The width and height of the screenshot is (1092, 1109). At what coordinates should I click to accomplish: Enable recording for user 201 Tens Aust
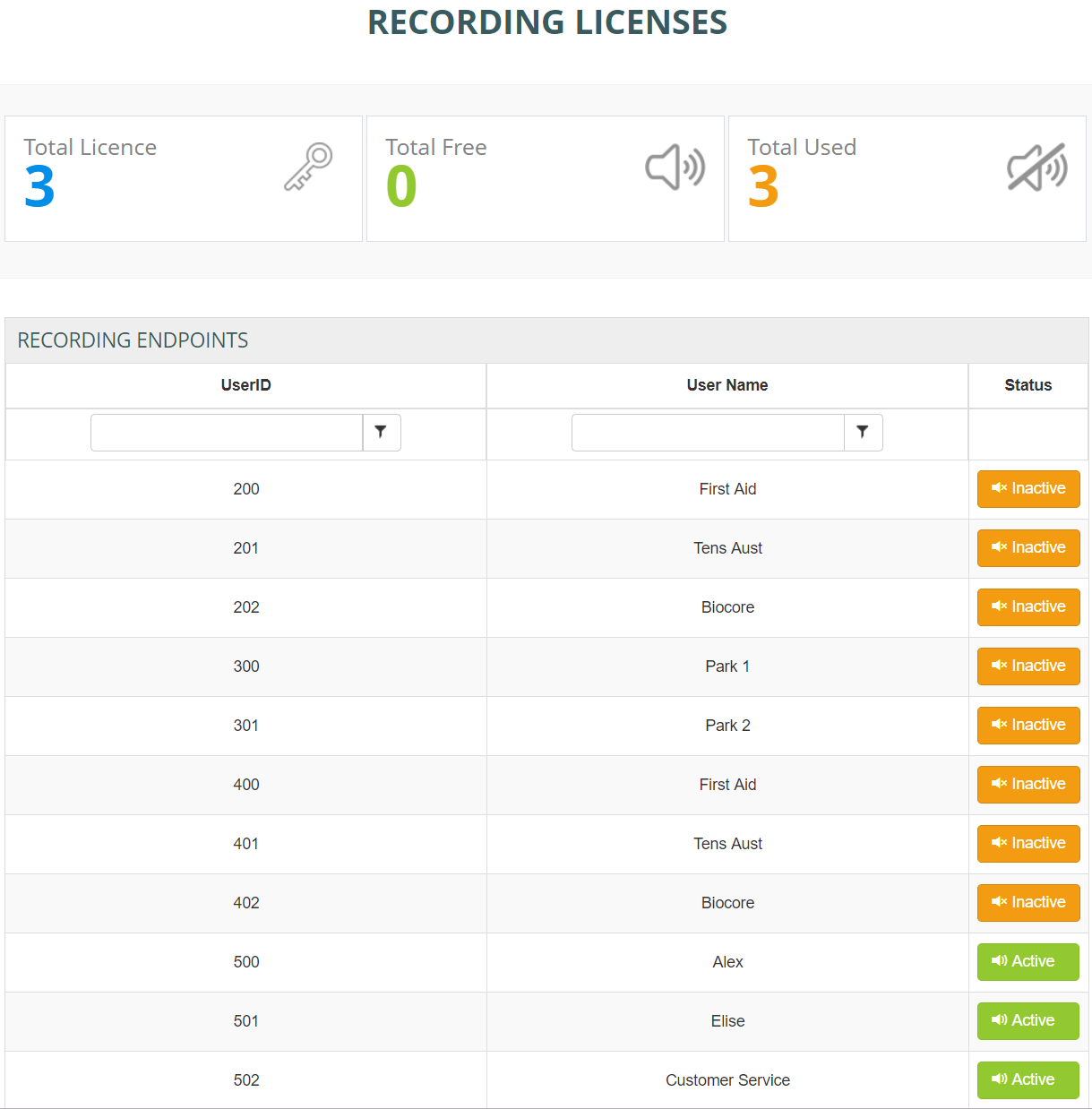(1028, 548)
